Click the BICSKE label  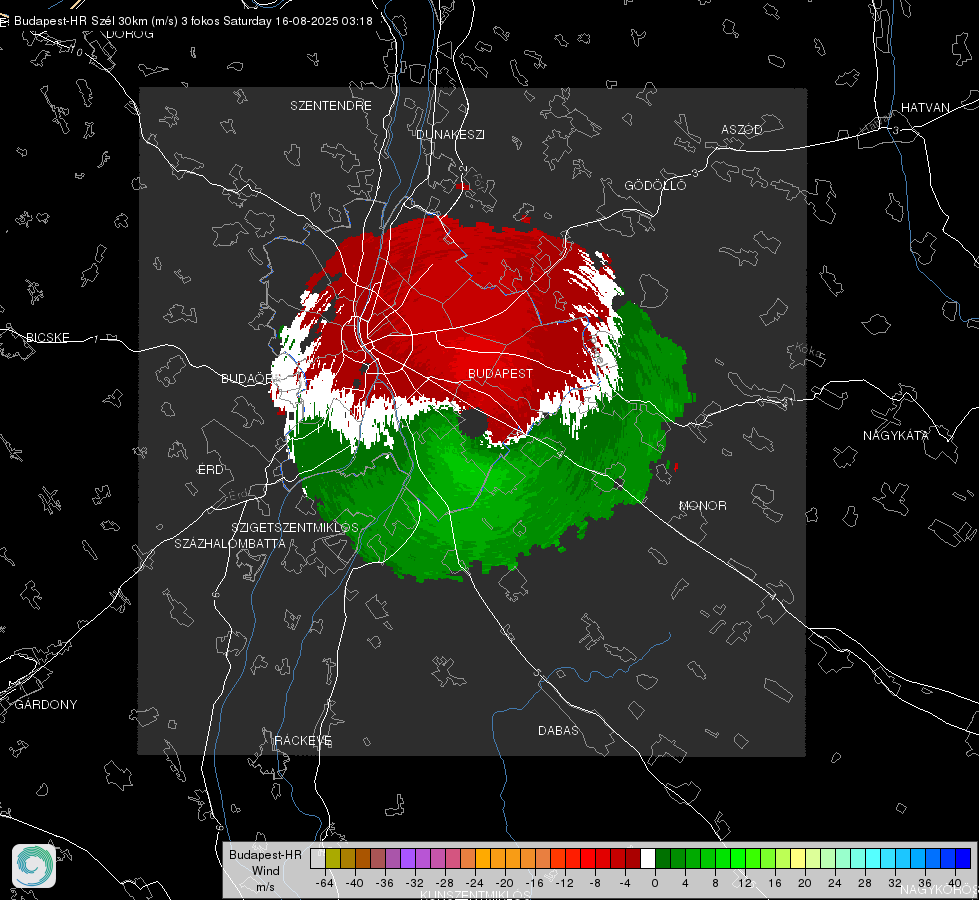(47, 337)
